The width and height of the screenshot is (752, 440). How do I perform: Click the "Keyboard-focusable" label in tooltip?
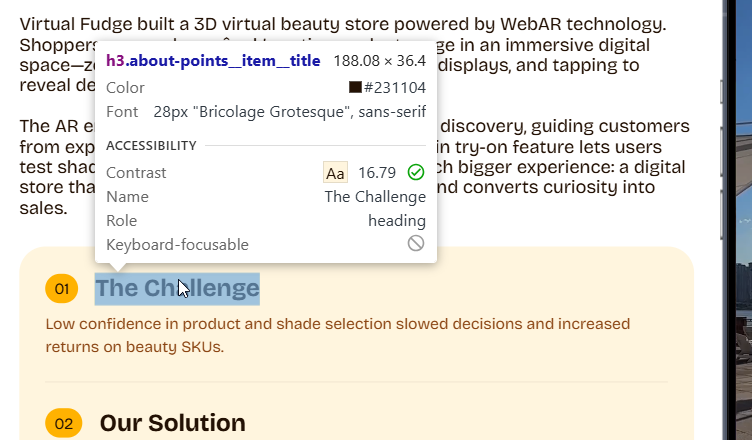click(177, 244)
